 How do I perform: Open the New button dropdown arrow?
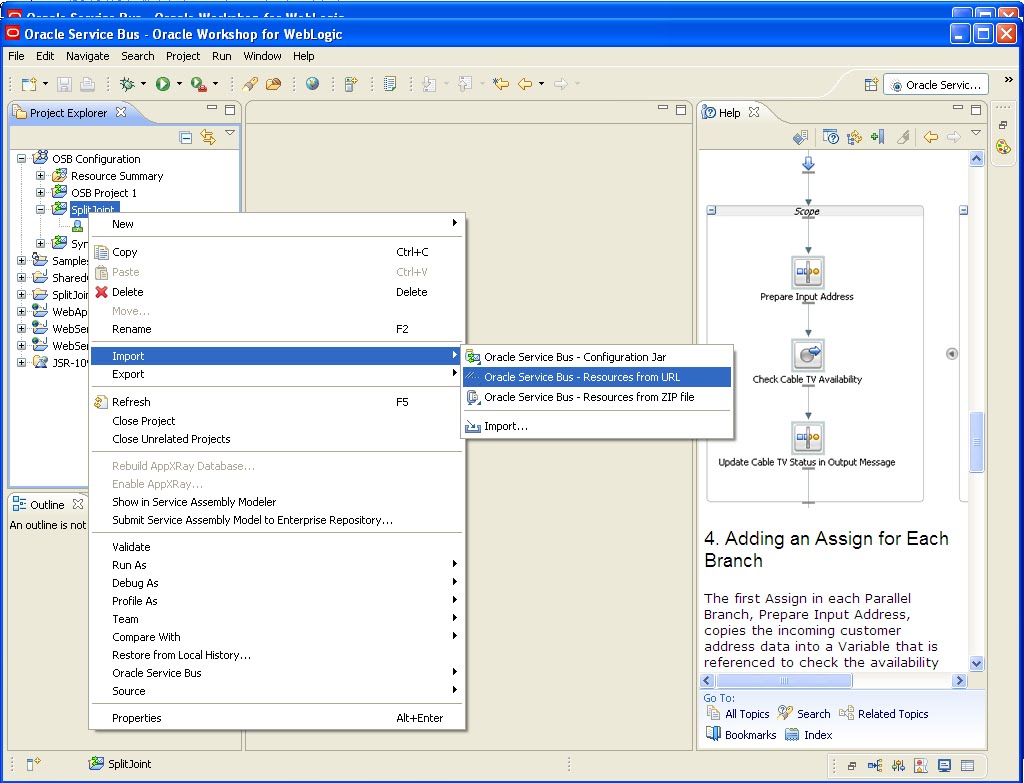coord(45,84)
